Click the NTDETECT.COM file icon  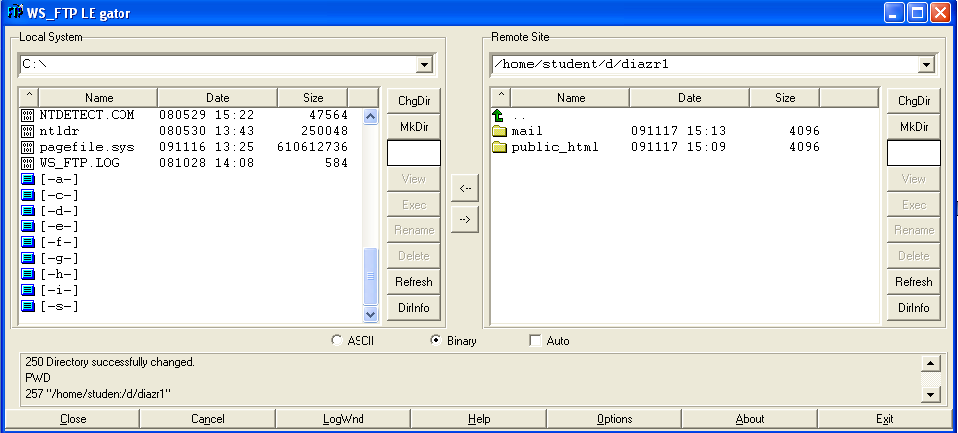pos(27,115)
